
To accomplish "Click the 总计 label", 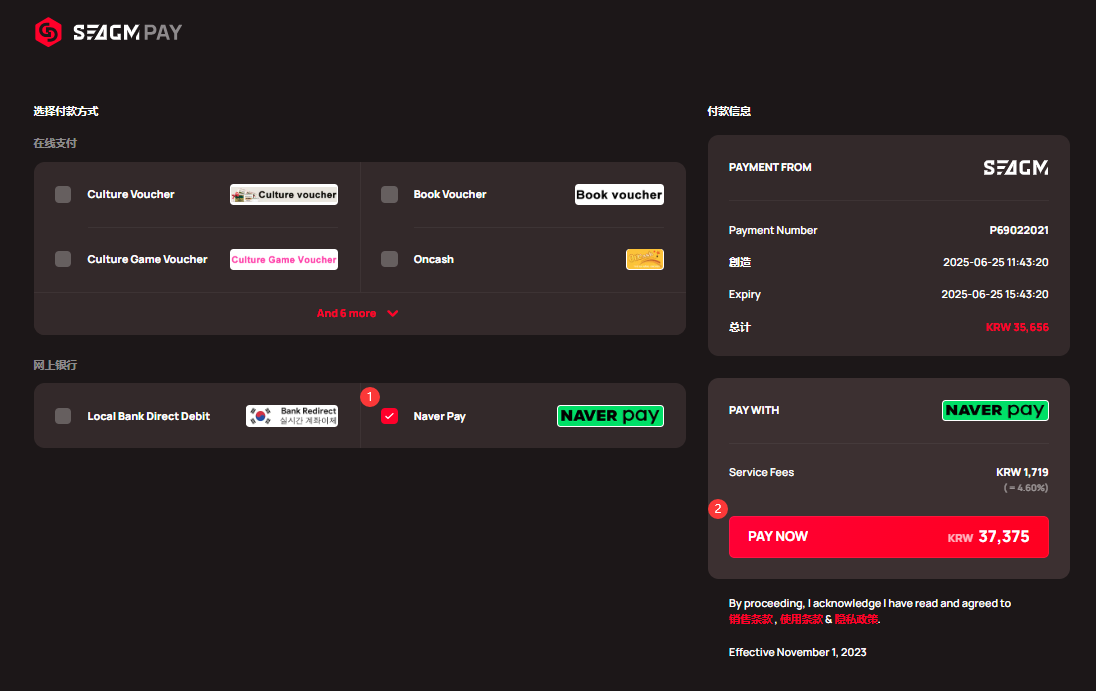I will pos(740,327).
